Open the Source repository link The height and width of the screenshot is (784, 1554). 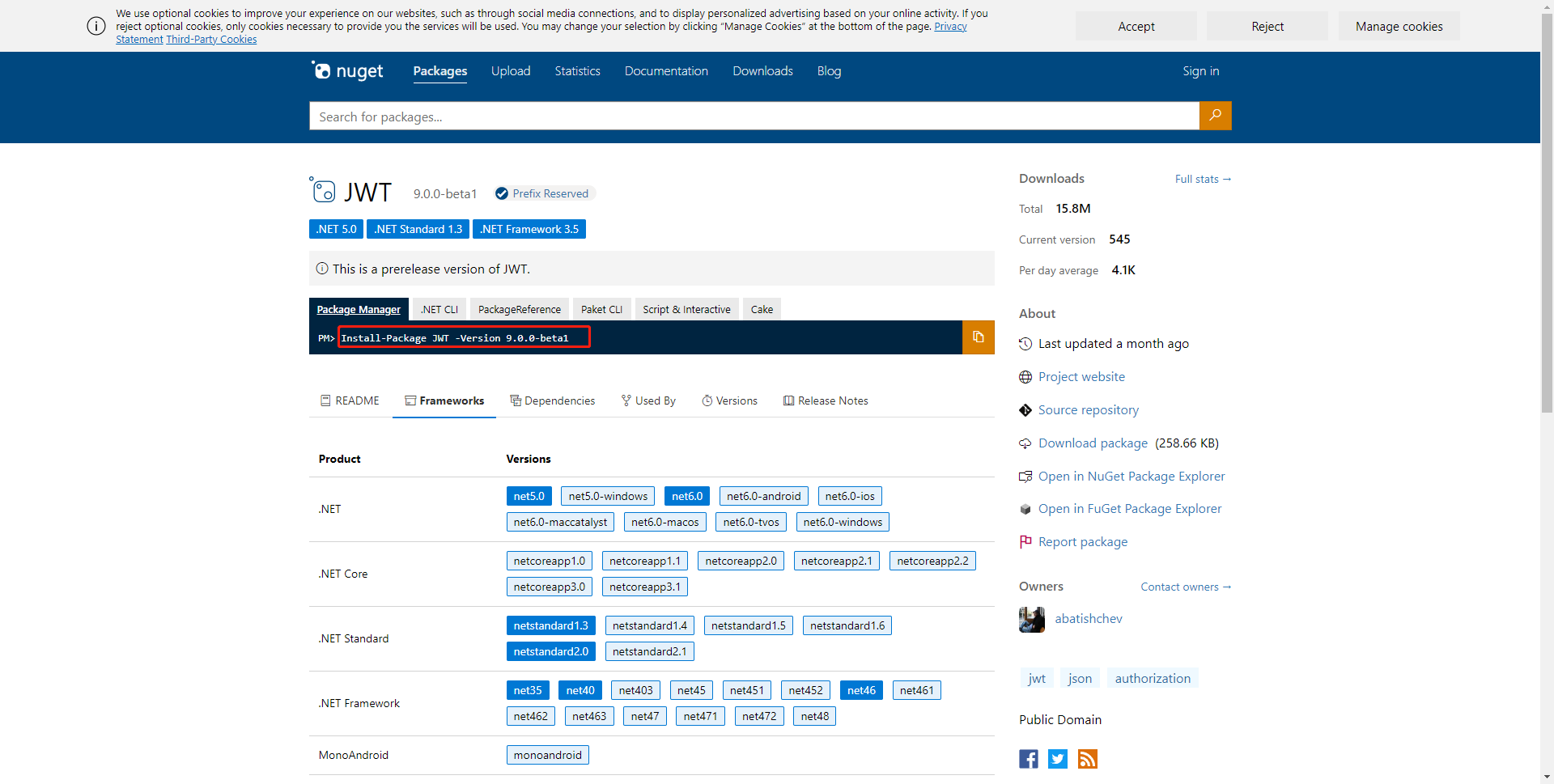pyautogui.click(x=1089, y=410)
